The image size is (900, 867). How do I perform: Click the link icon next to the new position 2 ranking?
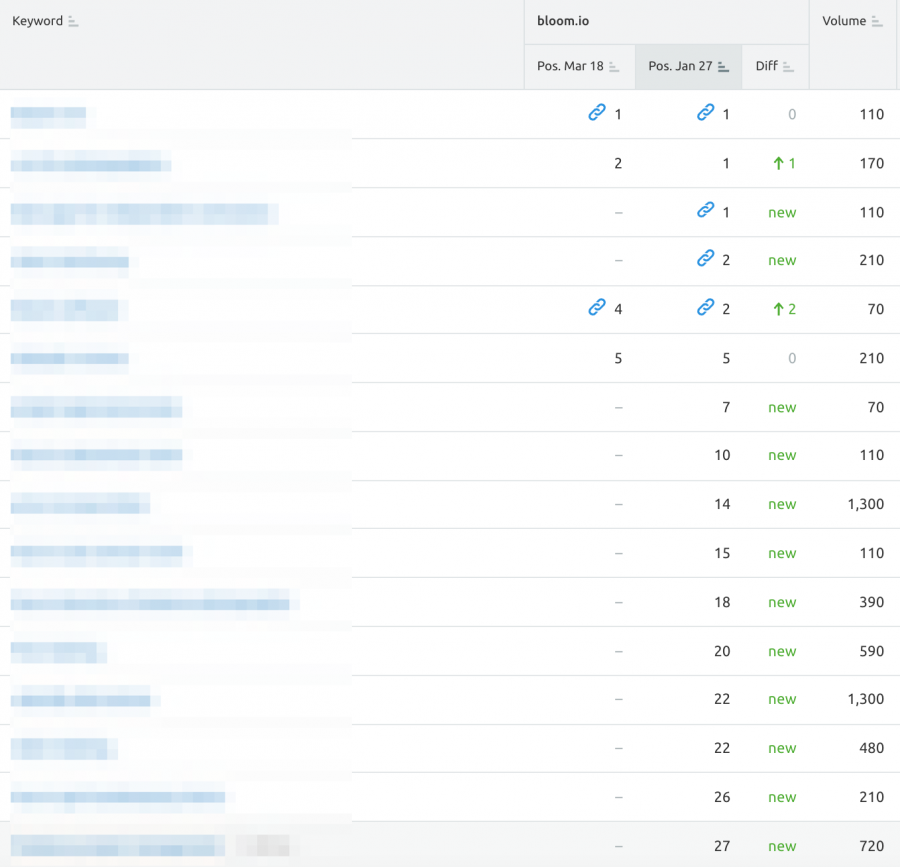tap(706, 260)
